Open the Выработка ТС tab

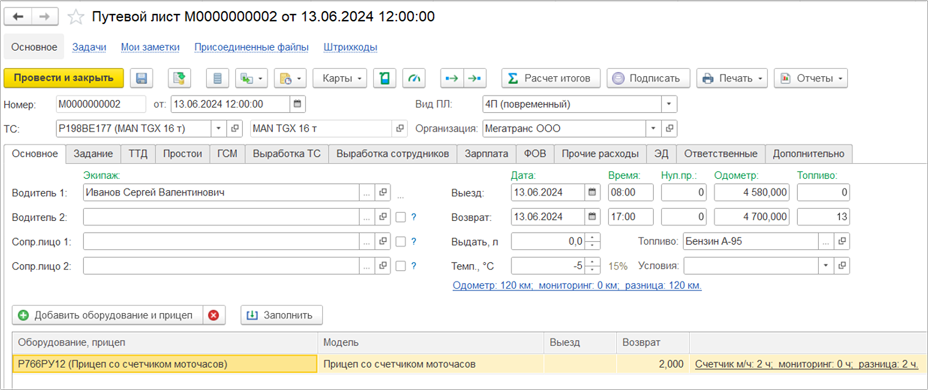tap(286, 154)
